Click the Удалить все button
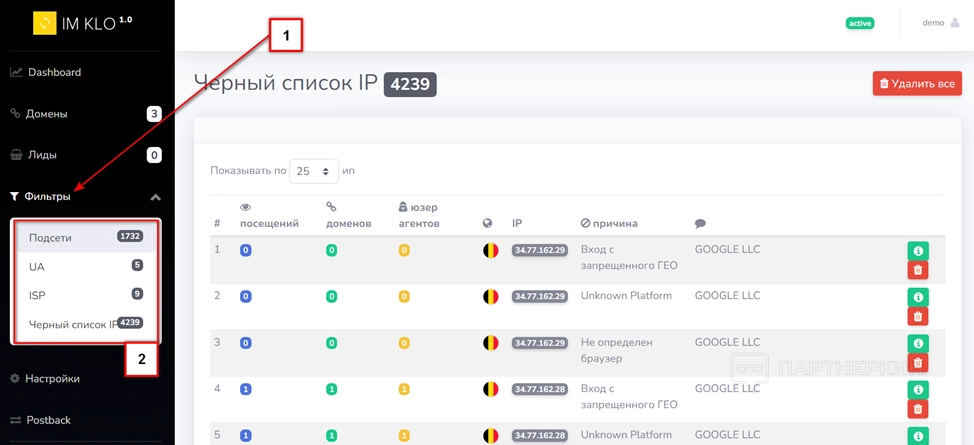The width and height of the screenshot is (974, 445). point(917,83)
